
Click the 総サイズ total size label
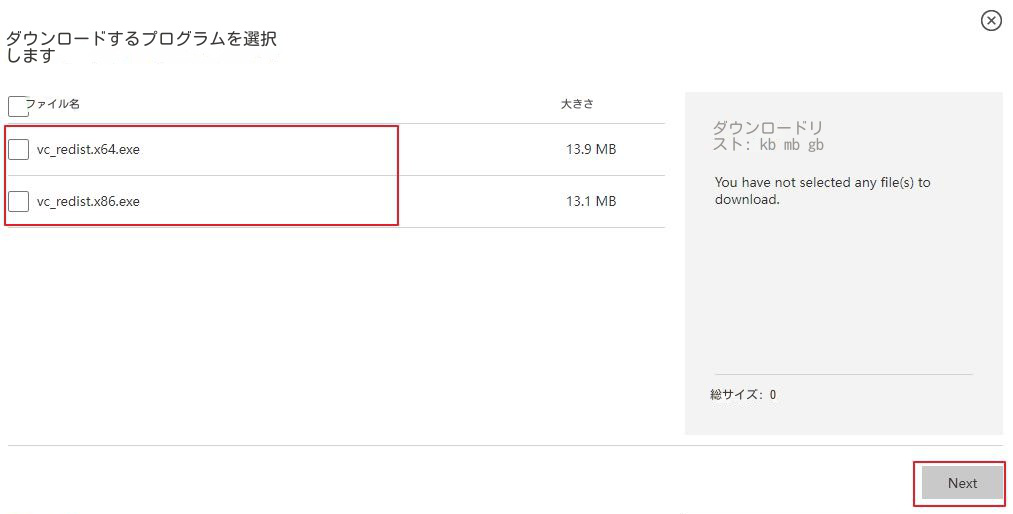click(736, 395)
